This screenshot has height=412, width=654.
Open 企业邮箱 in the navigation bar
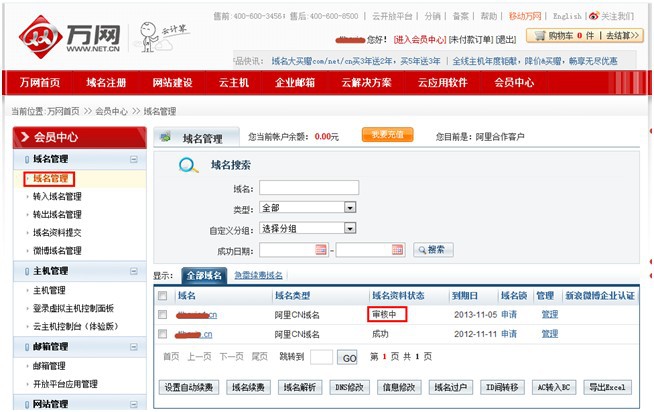click(x=295, y=83)
